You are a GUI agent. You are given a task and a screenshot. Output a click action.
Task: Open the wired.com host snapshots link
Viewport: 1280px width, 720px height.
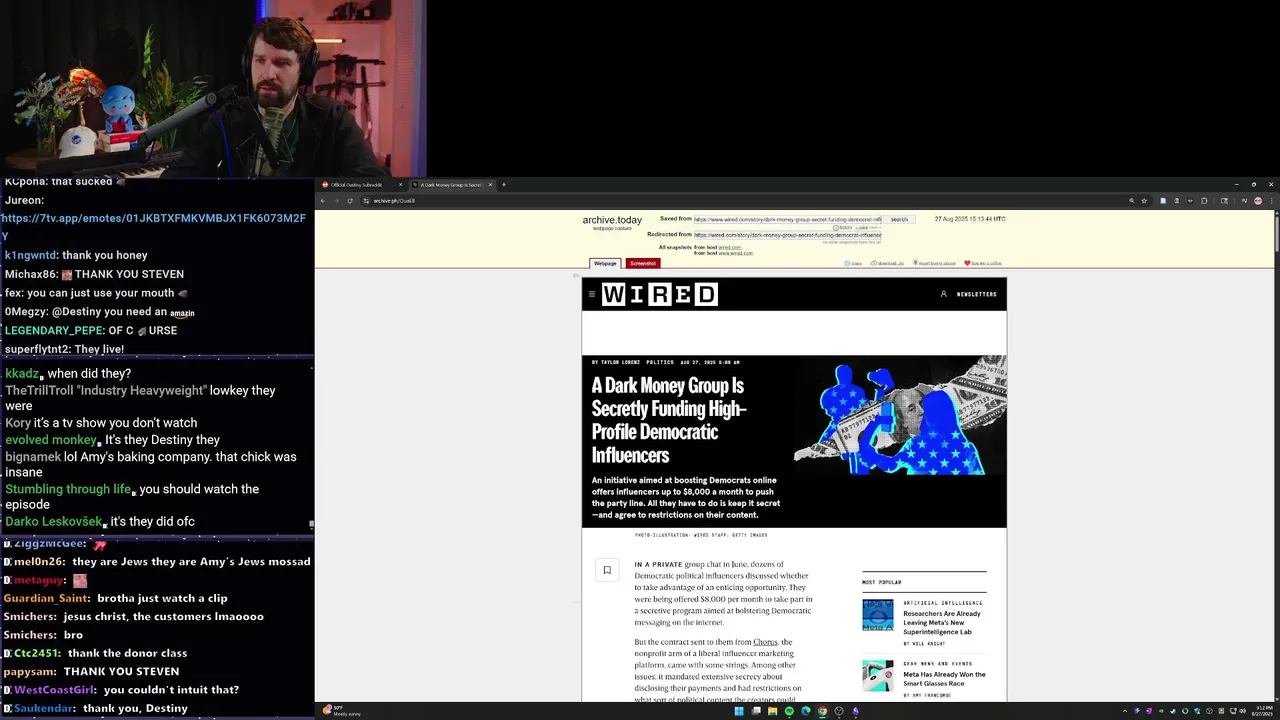pyautogui.click(x=730, y=247)
